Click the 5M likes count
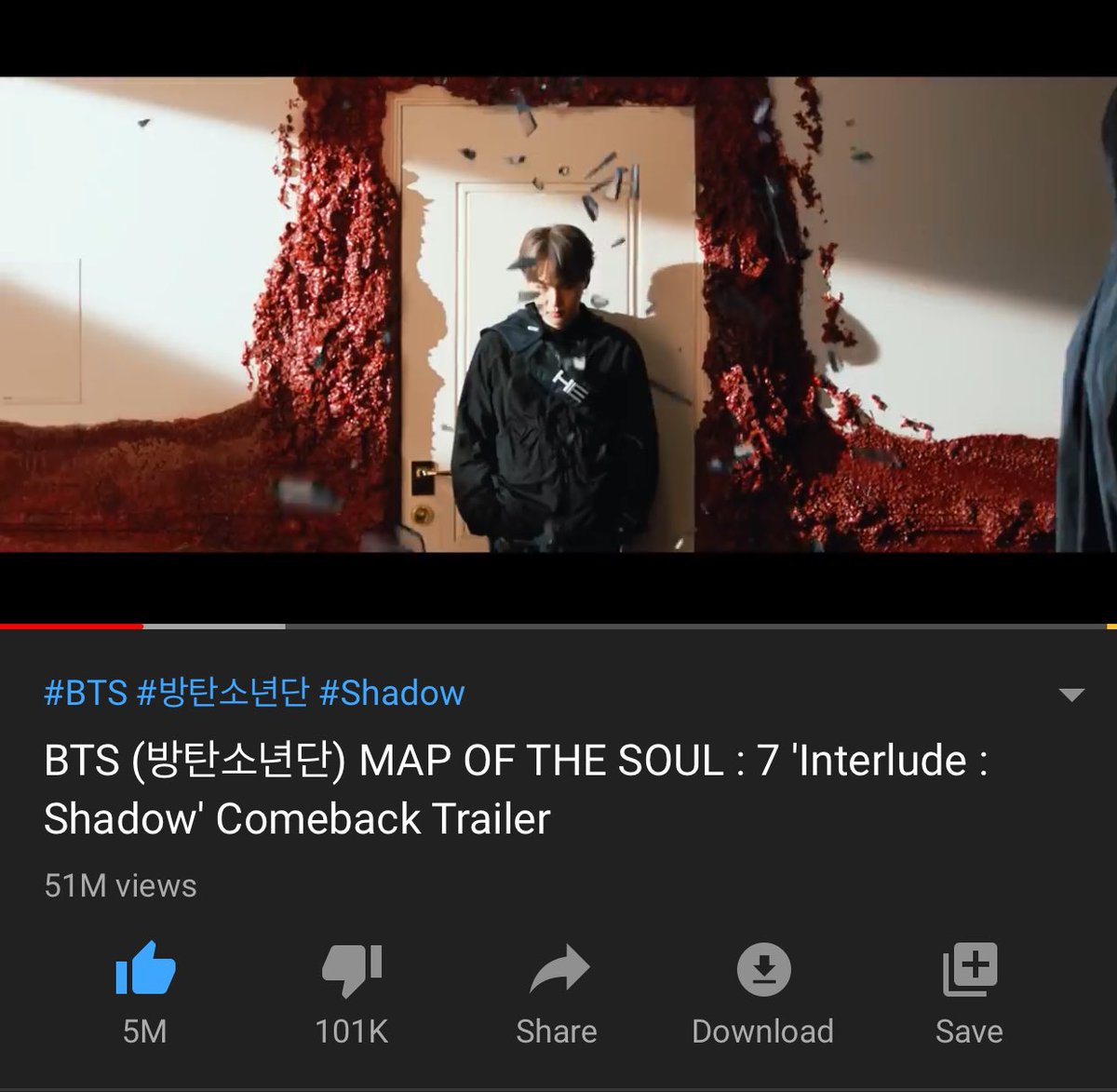Image resolution: width=1117 pixels, height=1092 pixels. point(145,1031)
